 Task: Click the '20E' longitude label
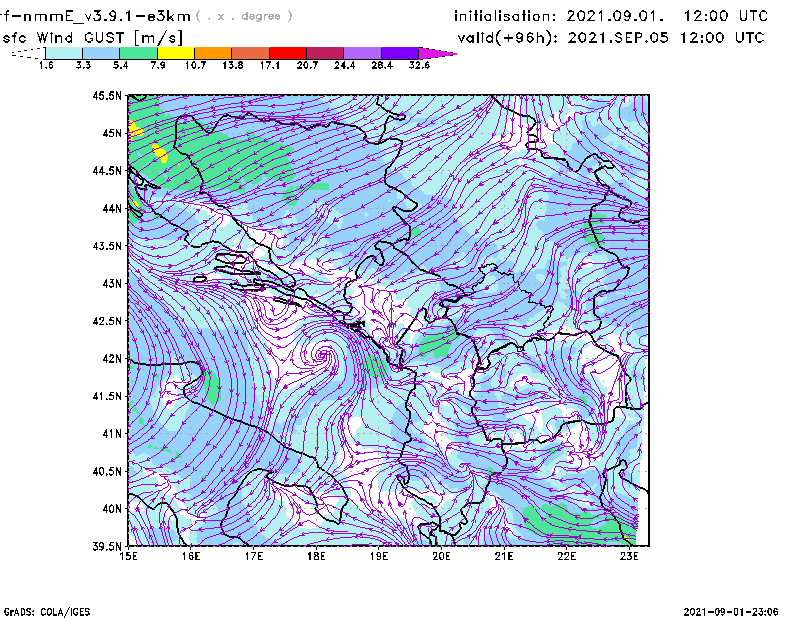pyautogui.click(x=441, y=556)
